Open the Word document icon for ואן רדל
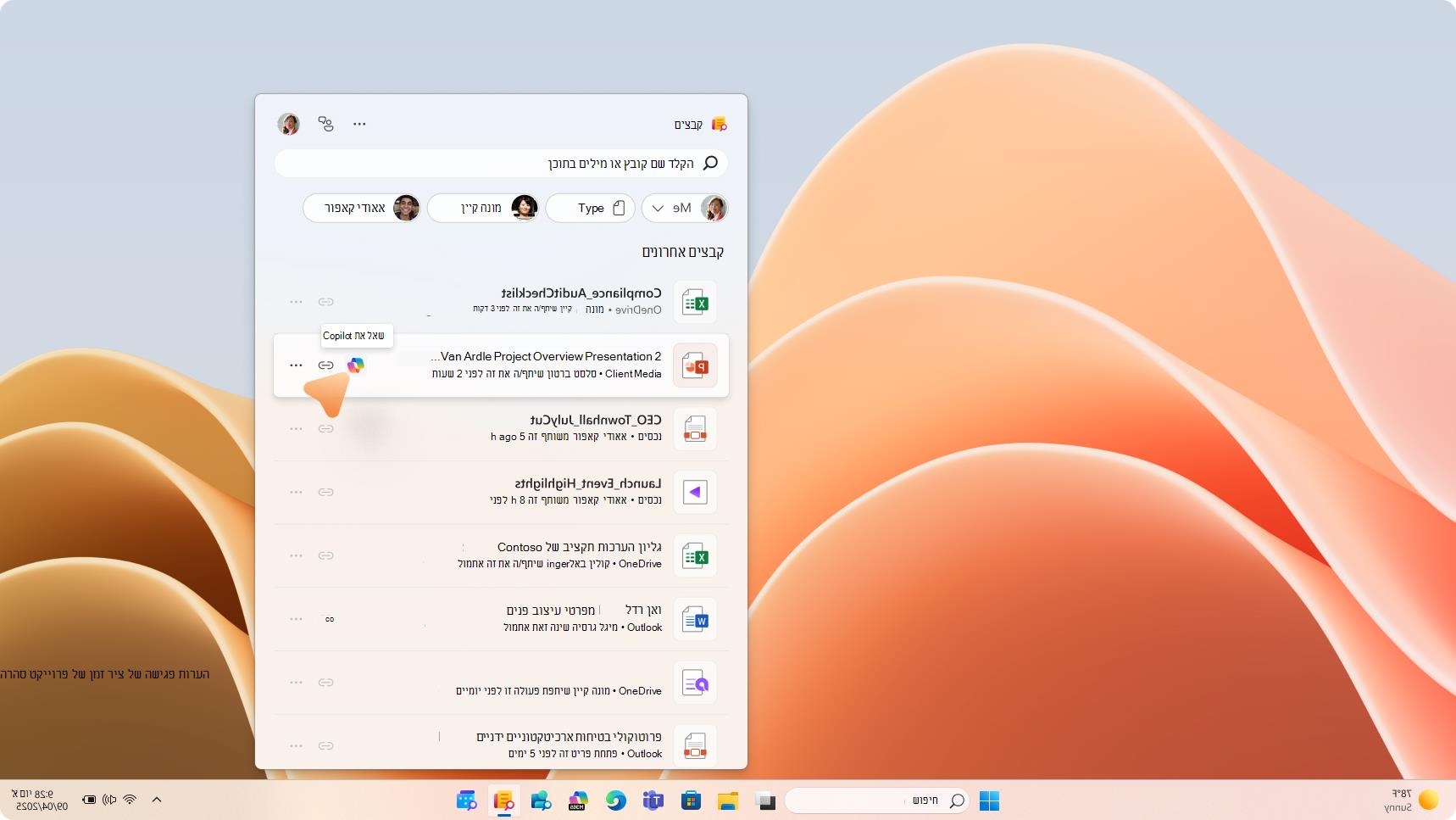The image size is (1456, 820). tap(695, 619)
